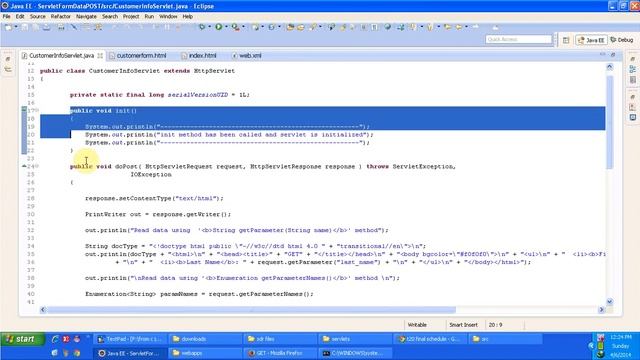
Task: Open dropdown arrow next to Debug icon
Action: click(209, 27)
